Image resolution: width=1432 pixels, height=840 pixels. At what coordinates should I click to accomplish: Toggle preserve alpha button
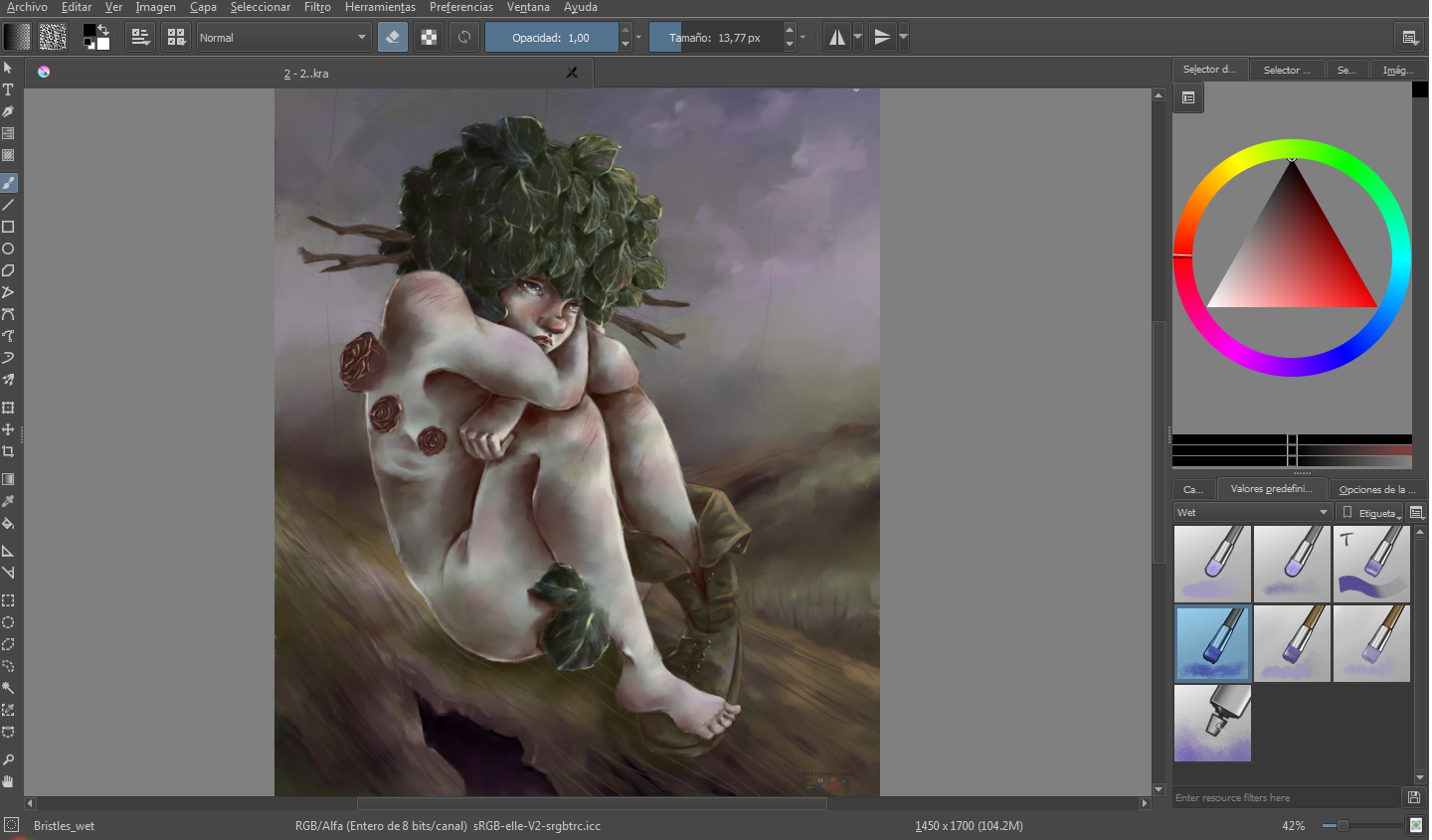pos(429,38)
